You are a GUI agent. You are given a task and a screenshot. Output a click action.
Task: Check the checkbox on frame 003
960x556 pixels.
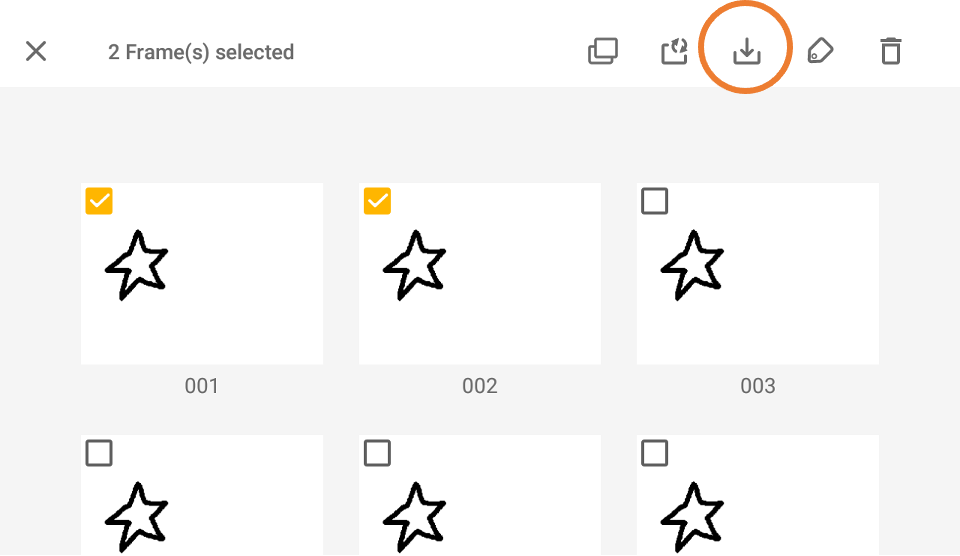[x=654, y=201]
